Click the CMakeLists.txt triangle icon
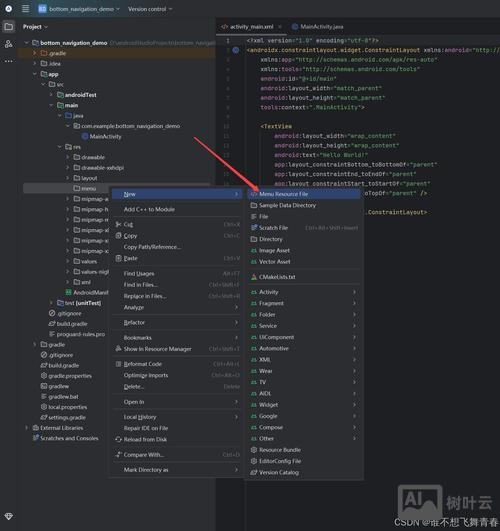Screen dimensions: 500x531 pyautogui.click(x=254, y=277)
